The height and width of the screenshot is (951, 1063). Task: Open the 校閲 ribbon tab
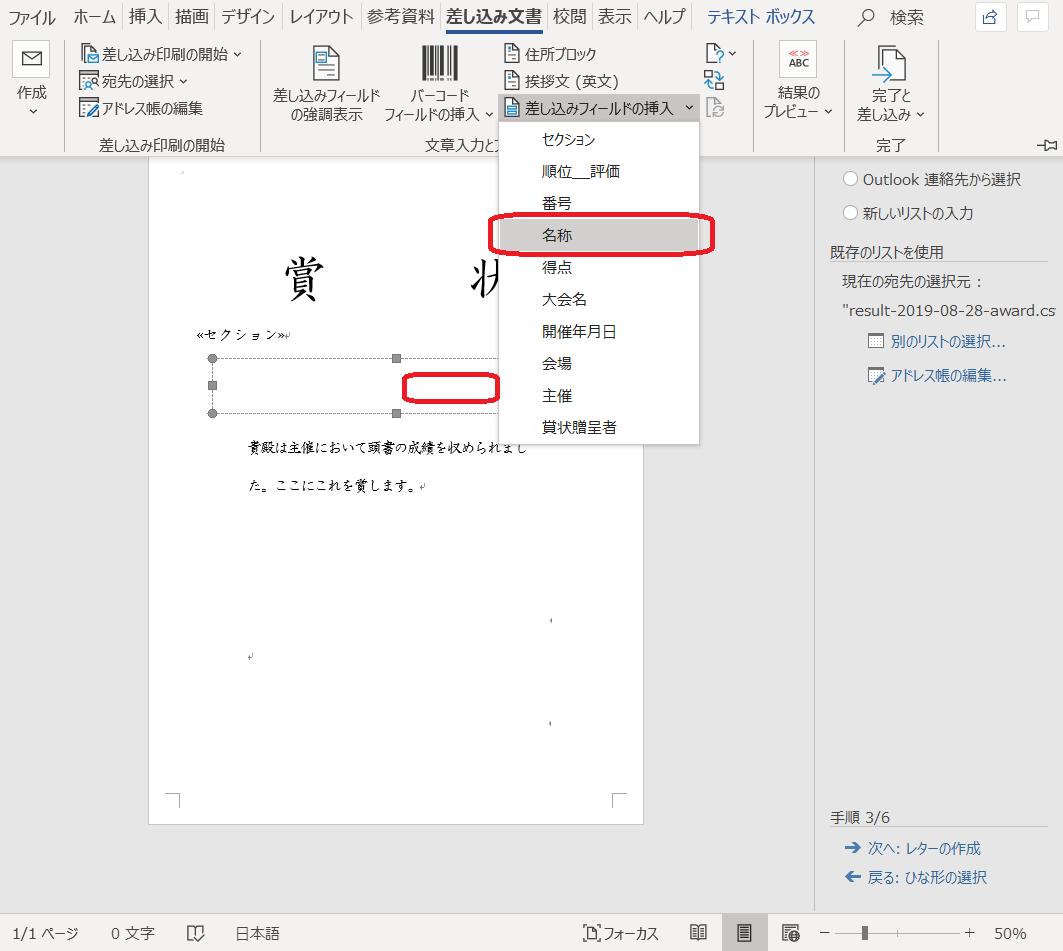[x=570, y=17]
